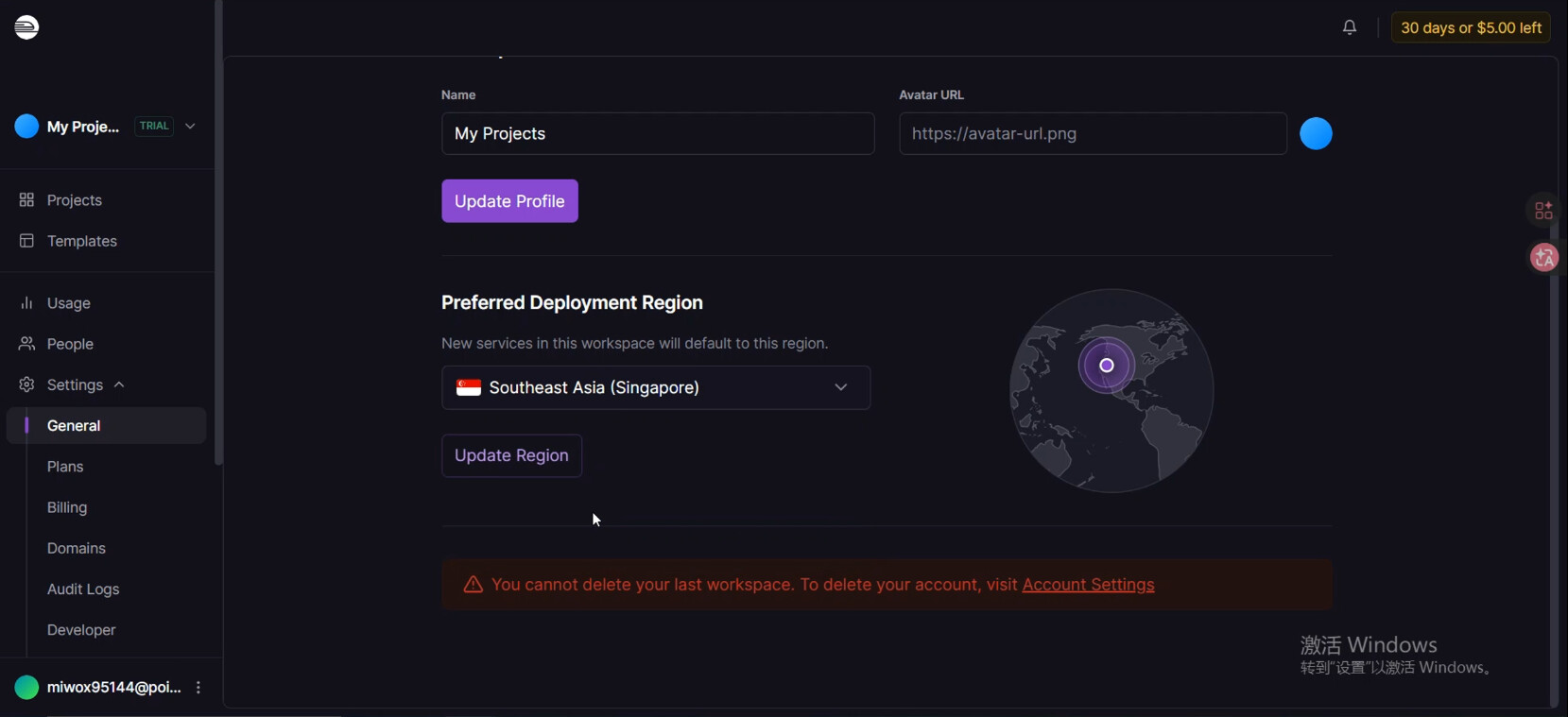The height and width of the screenshot is (717, 1568).
Task: Click the Railway logo icon in the top-left corner
Action: pyautogui.click(x=26, y=27)
